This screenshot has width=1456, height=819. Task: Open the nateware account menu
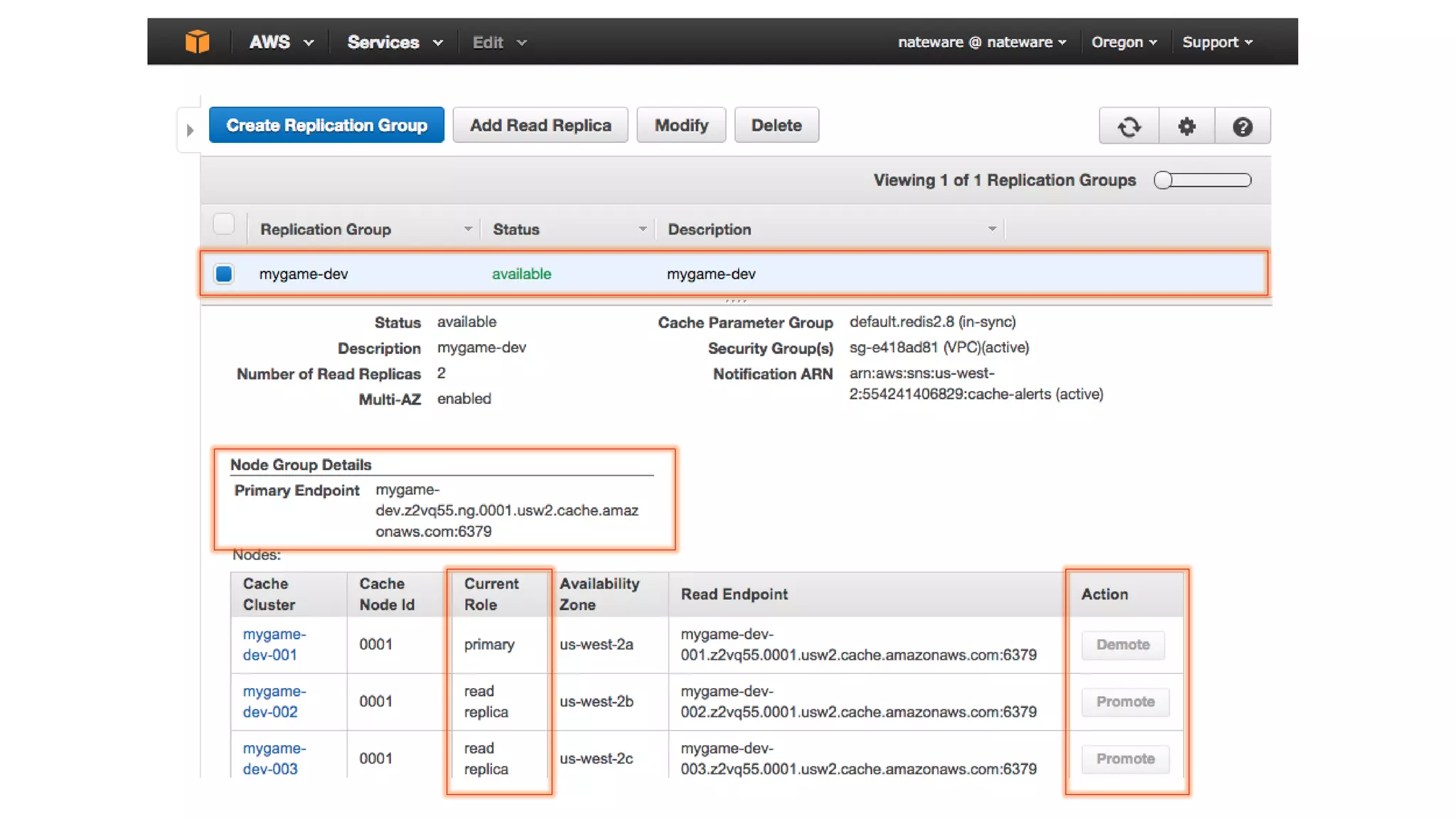[982, 43]
